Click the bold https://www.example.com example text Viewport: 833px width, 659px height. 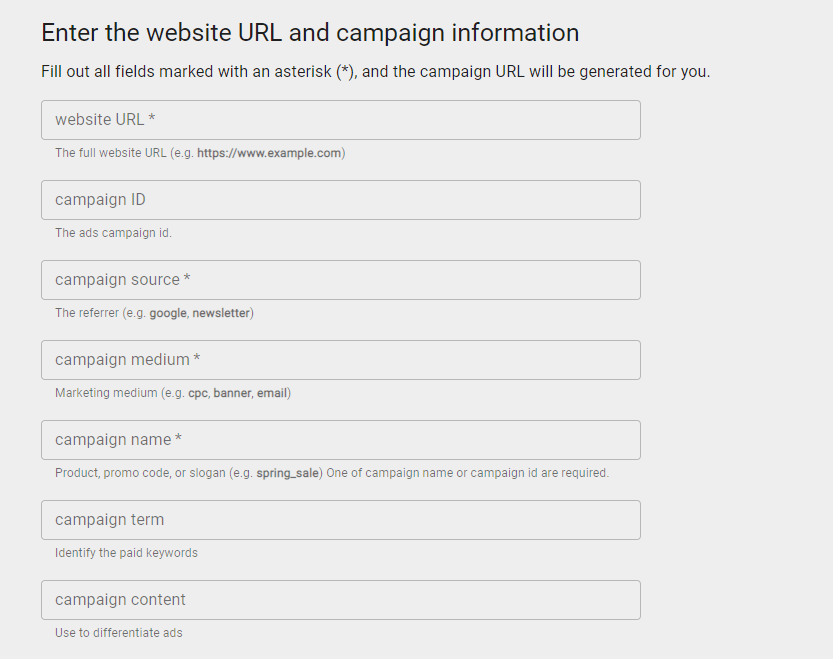pos(269,153)
